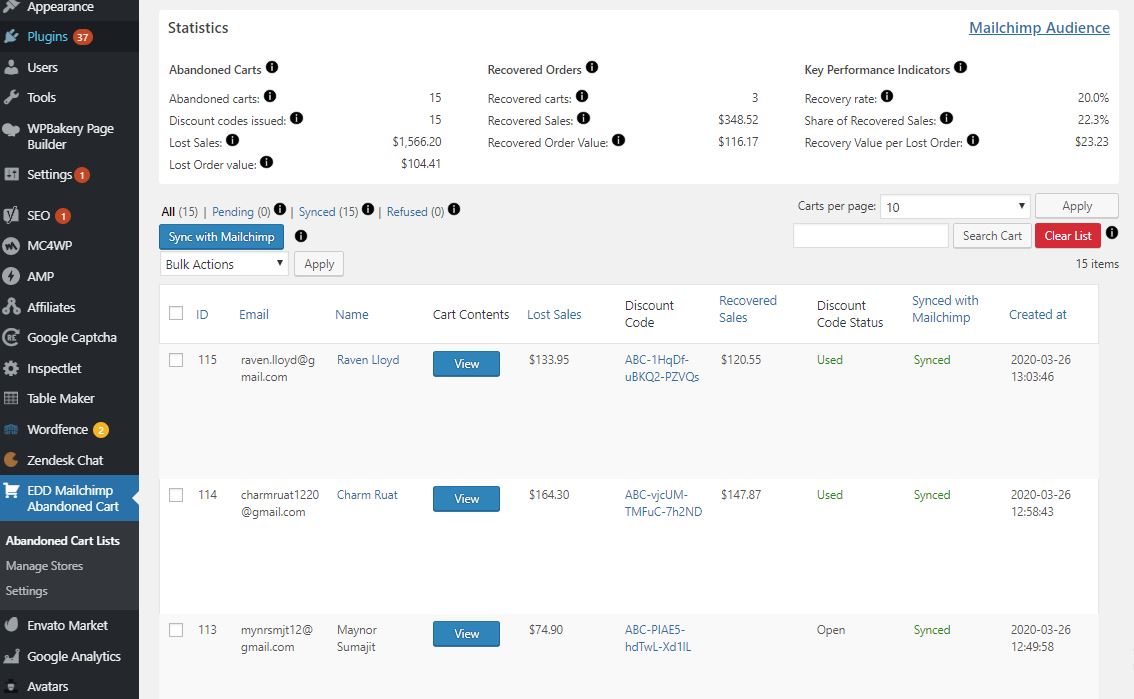The image size is (1134, 699).
Task: Click the info icon beside Abandoned carts count label
Action: (x=270, y=96)
